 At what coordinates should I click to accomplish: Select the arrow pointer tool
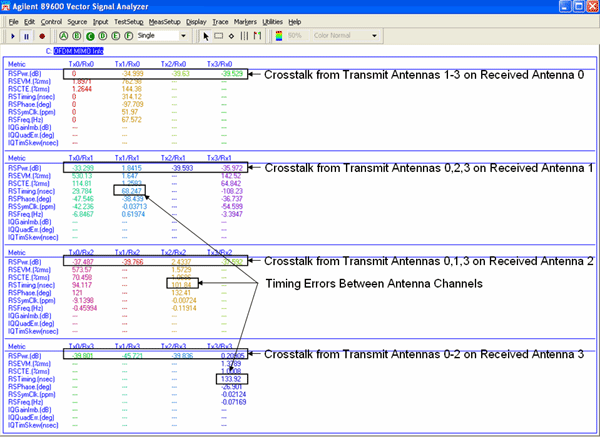205,35
